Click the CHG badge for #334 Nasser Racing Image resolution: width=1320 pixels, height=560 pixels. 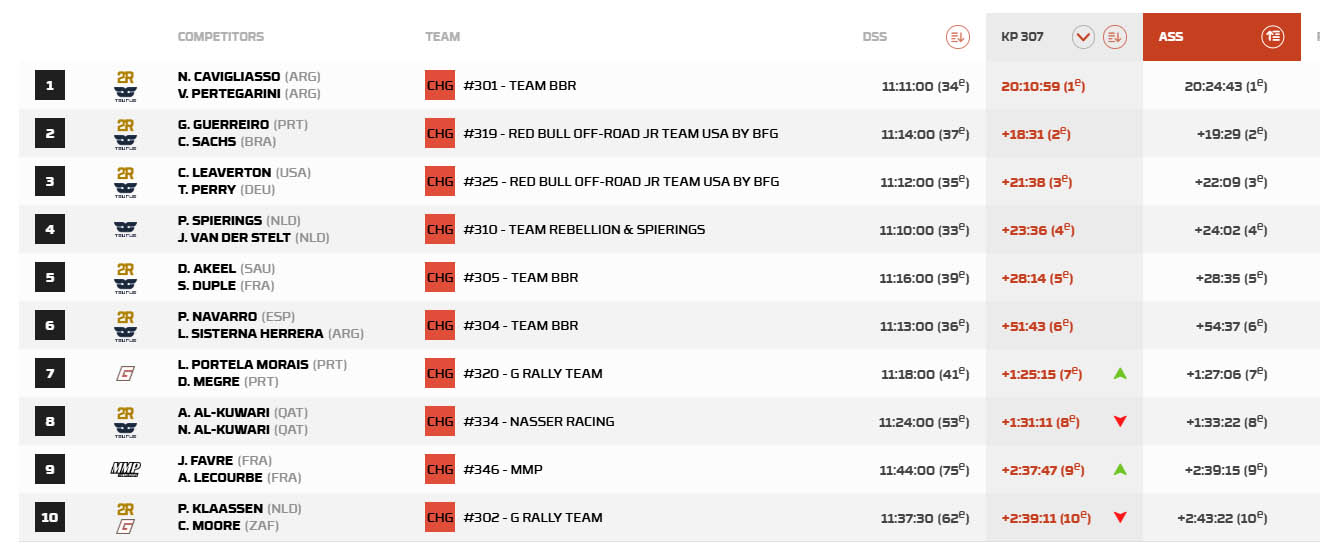coord(440,422)
